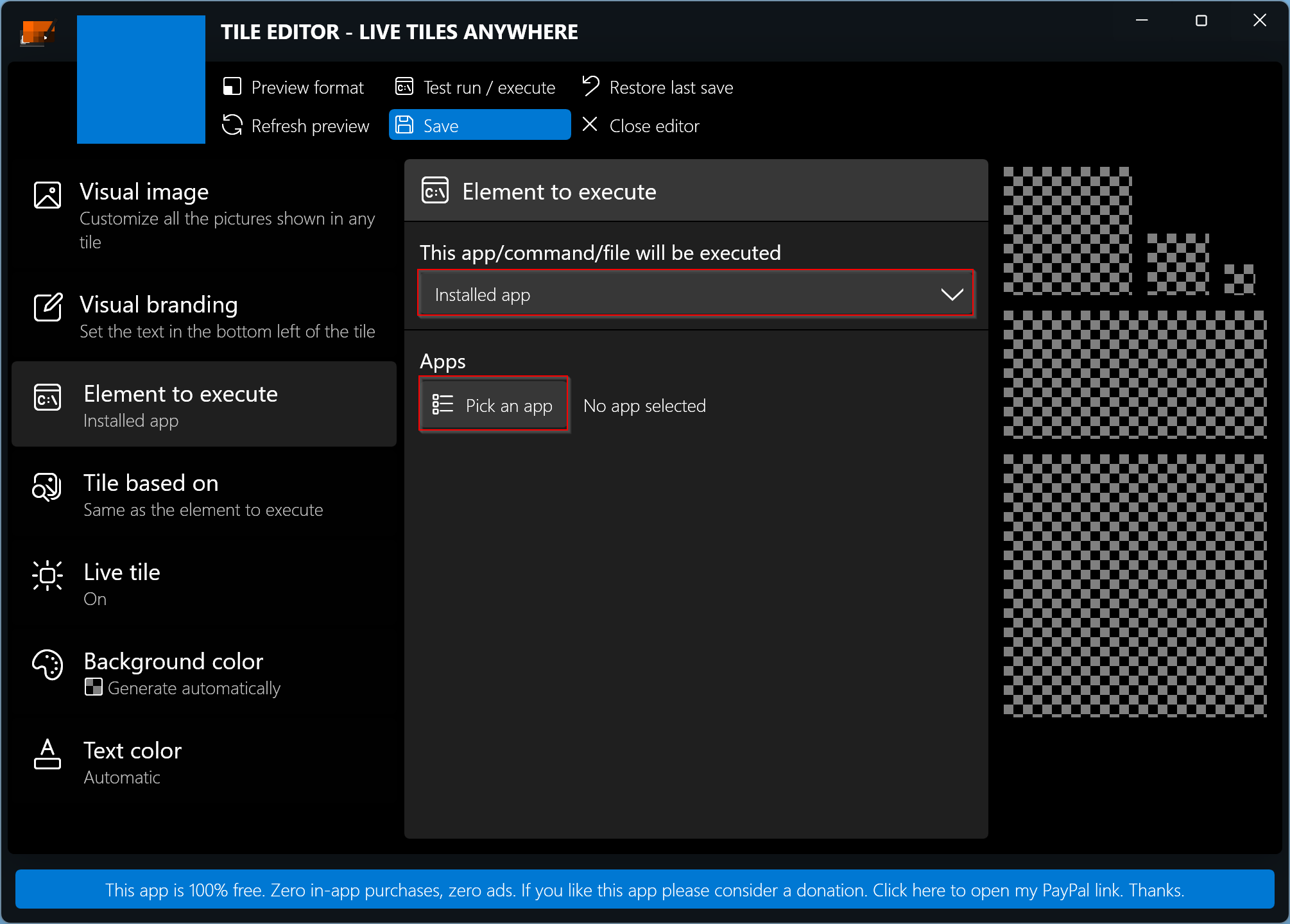Click the Save floppy disk icon
1290x924 pixels.
(x=404, y=124)
